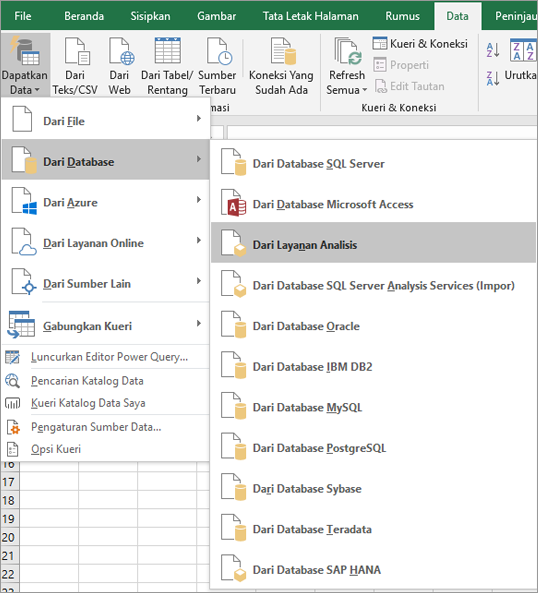This screenshot has height=593, width=538.
Task: Click the SQL Server database icon
Action: pyautogui.click(x=234, y=162)
